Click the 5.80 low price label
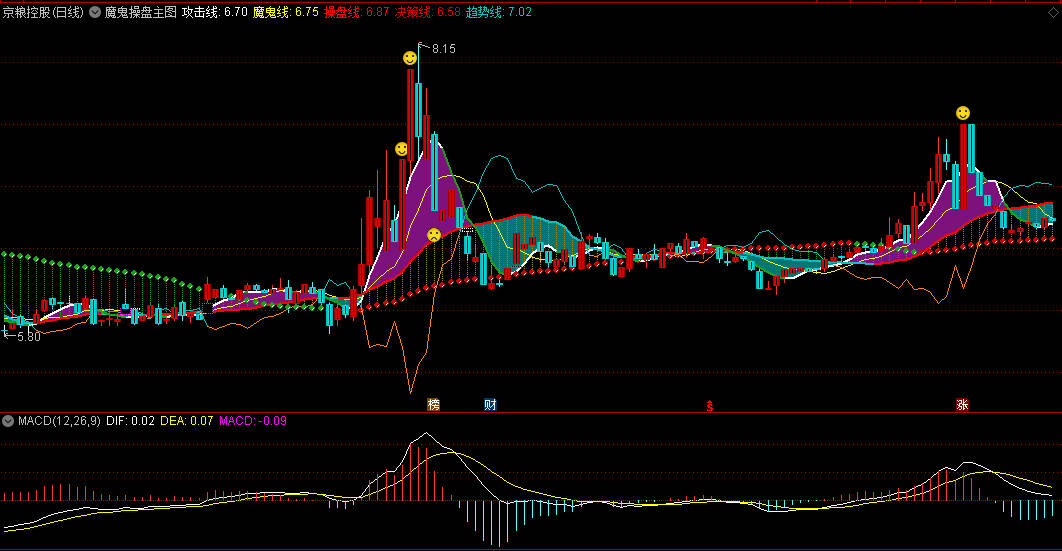The height and width of the screenshot is (551, 1062). coord(28,337)
